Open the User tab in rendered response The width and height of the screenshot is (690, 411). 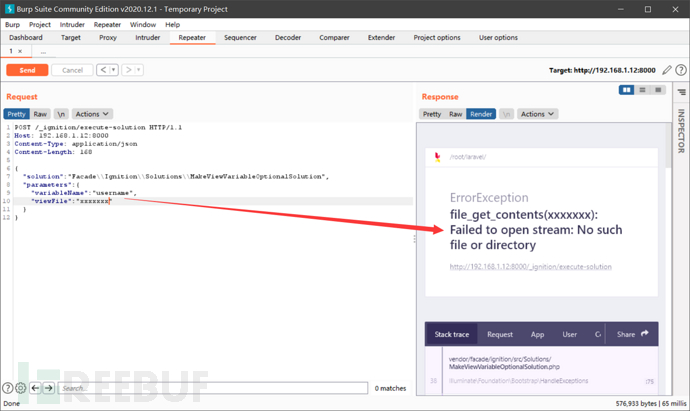pos(569,334)
